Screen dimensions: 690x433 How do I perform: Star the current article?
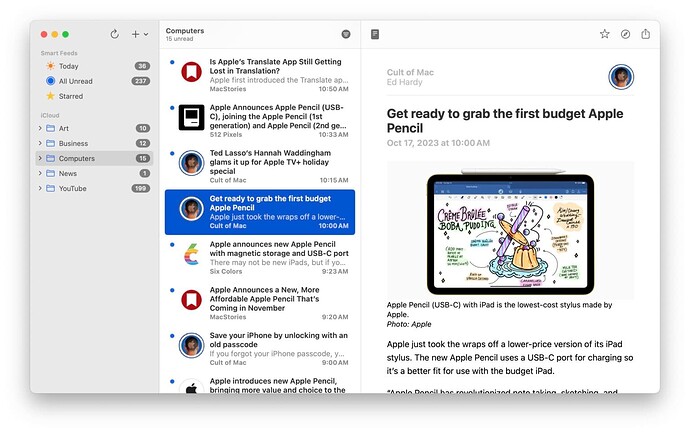(605, 34)
